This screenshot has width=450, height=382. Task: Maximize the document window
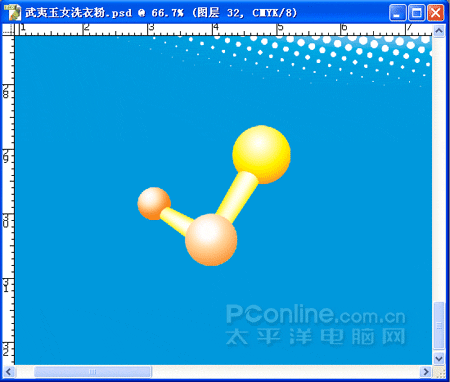pyautogui.click(x=416, y=13)
